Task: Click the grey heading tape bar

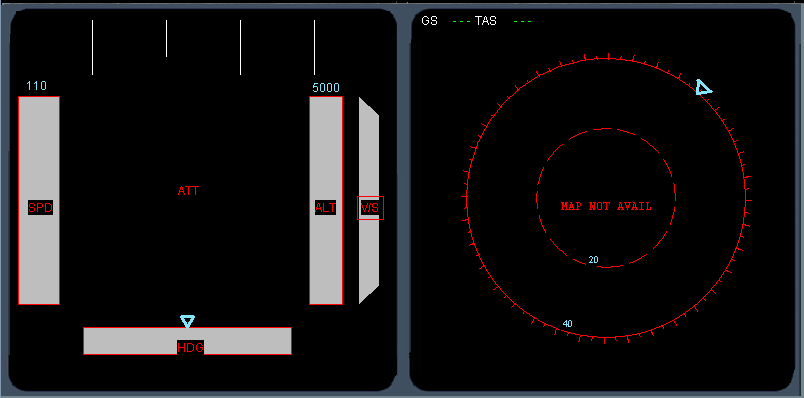Action: click(x=188, y=341)
